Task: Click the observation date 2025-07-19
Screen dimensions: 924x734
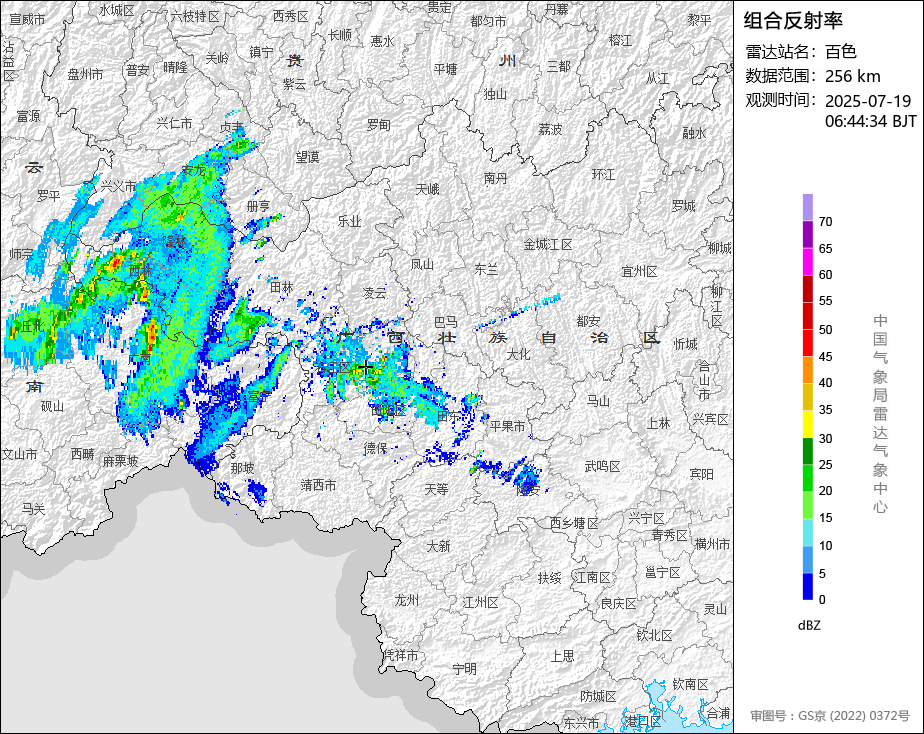Action: click(x=868, y=101)
